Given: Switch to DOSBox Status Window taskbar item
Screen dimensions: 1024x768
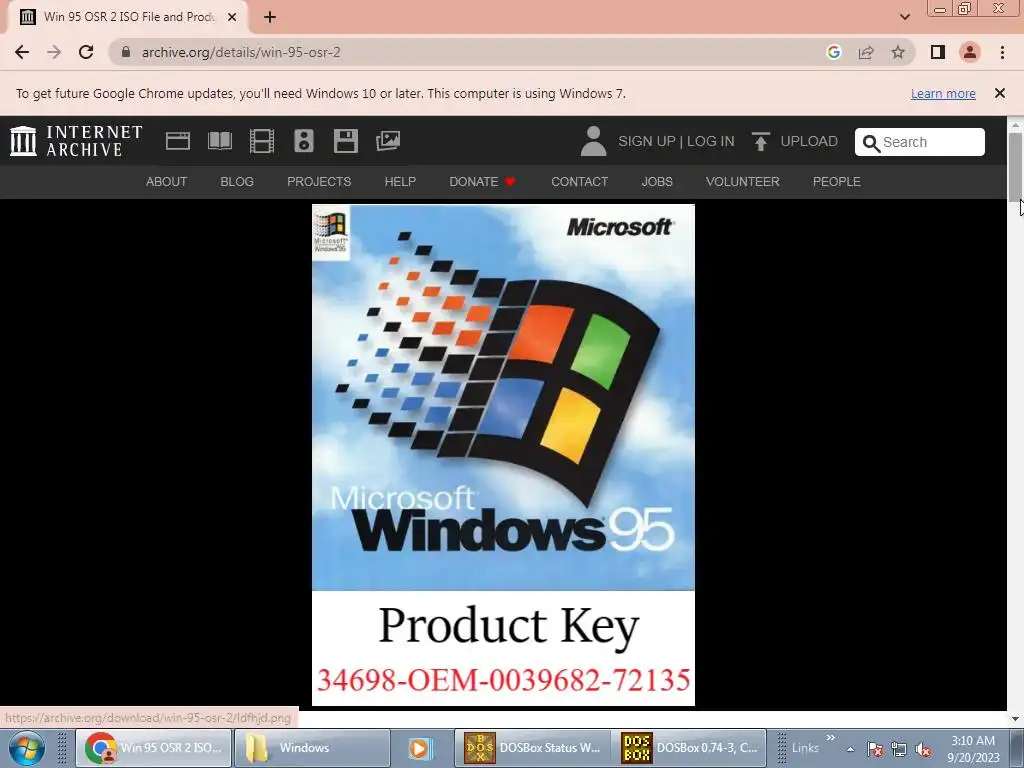Looking at the screenshot, I should tap(532, 748).
